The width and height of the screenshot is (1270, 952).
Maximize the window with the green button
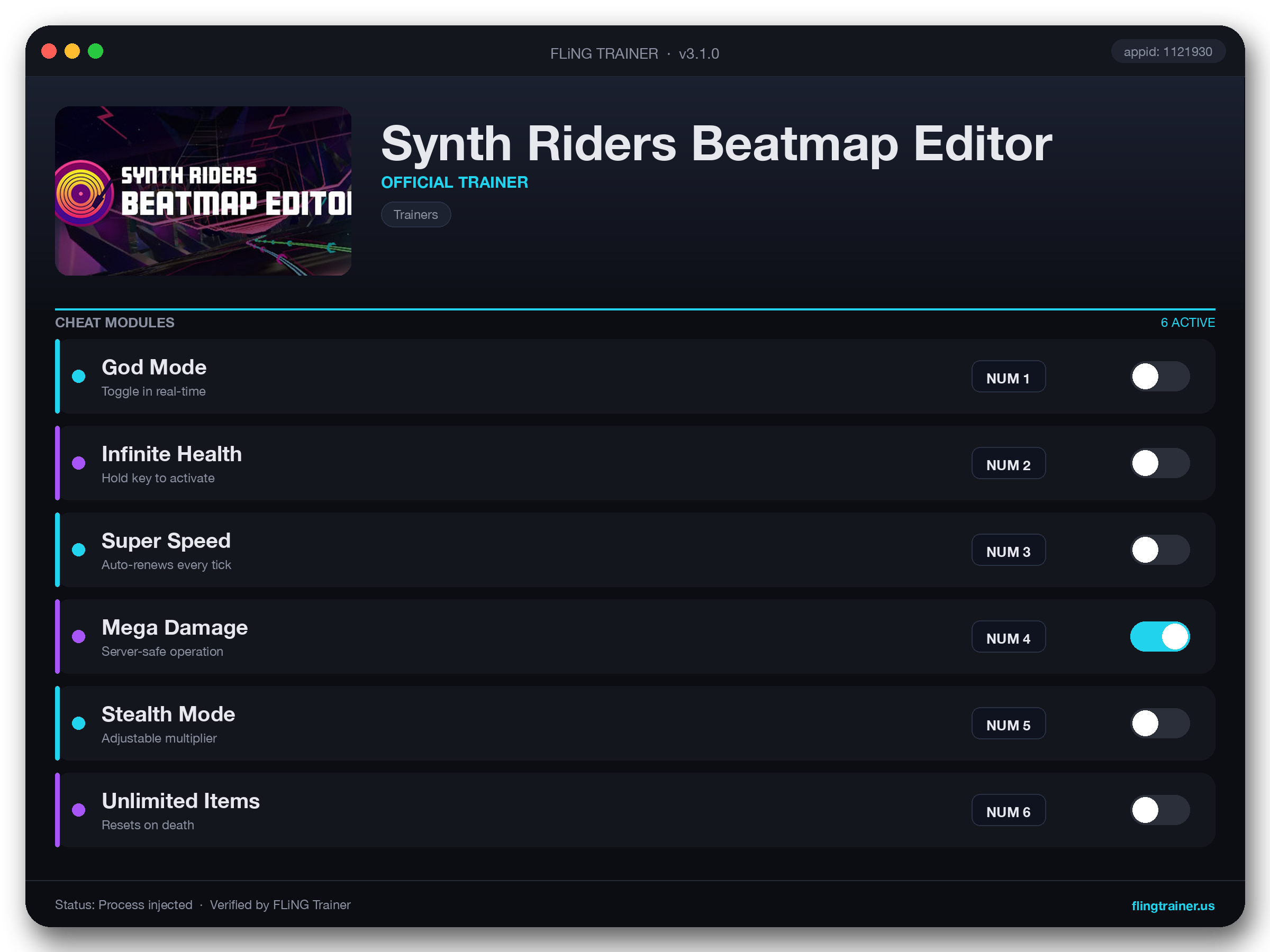coord(95,52)
